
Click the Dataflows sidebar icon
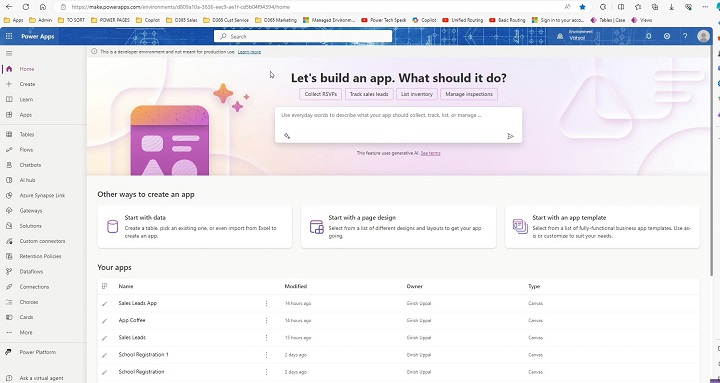coord(9,271)
